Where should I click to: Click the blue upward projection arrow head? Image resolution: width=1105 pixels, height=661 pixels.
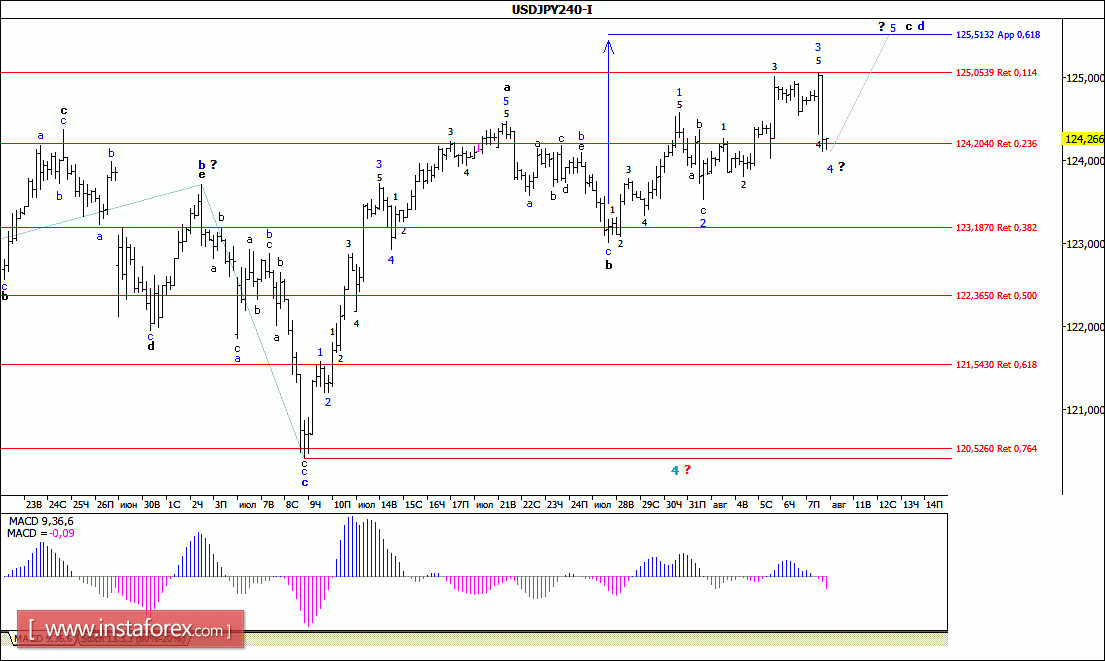pos(608,46)
